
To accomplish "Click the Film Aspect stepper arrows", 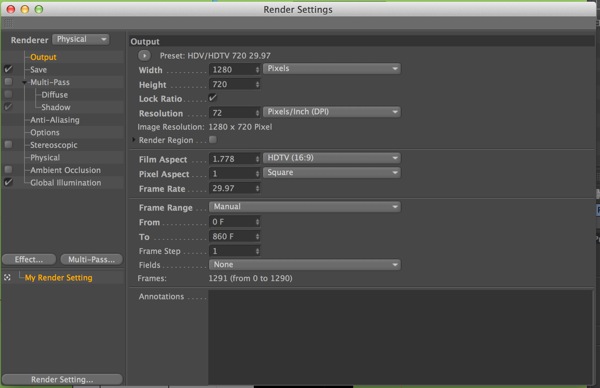I will click(257, 159).
